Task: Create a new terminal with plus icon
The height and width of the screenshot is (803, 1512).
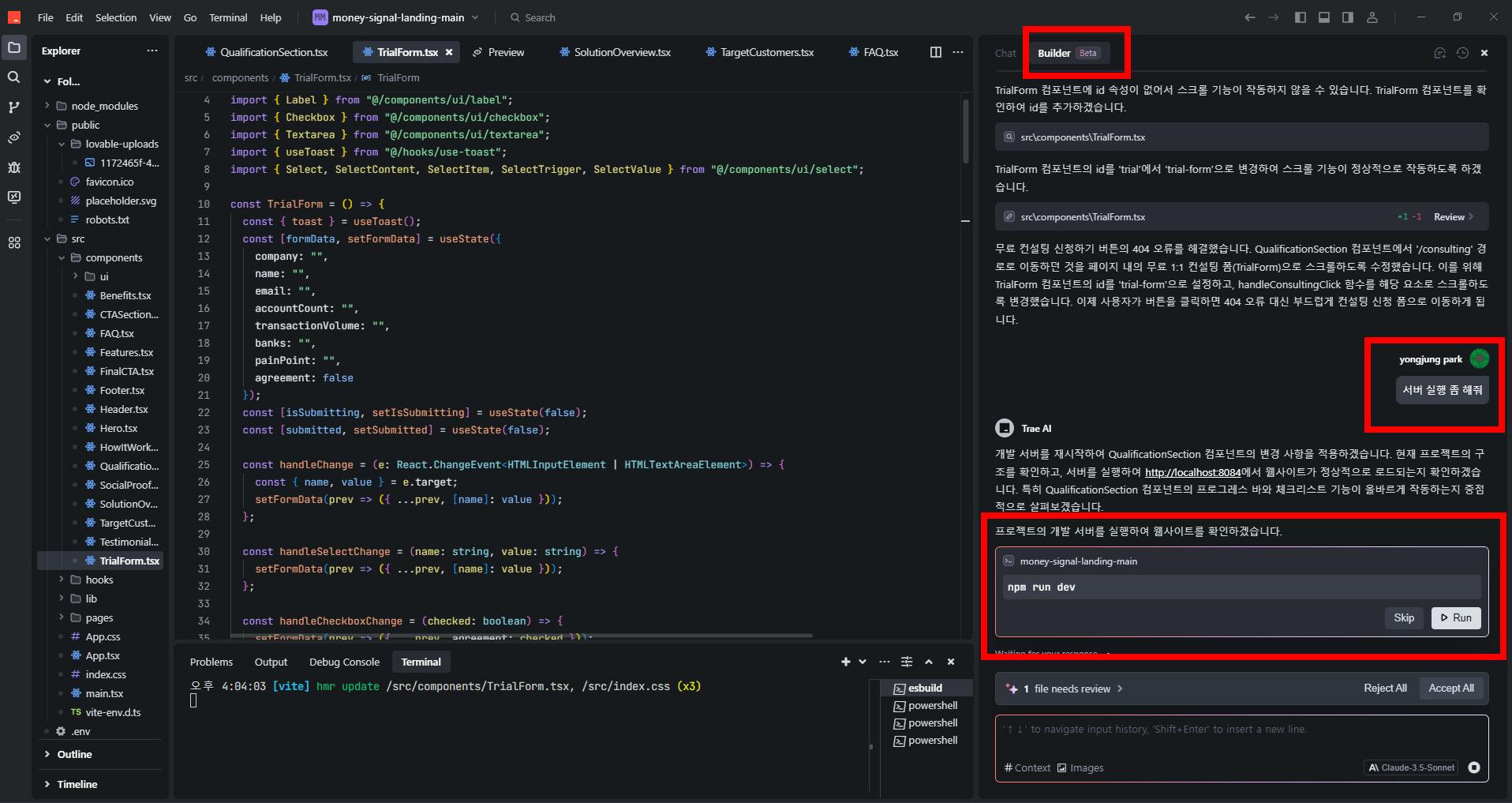Action: [x=845, y=662]
